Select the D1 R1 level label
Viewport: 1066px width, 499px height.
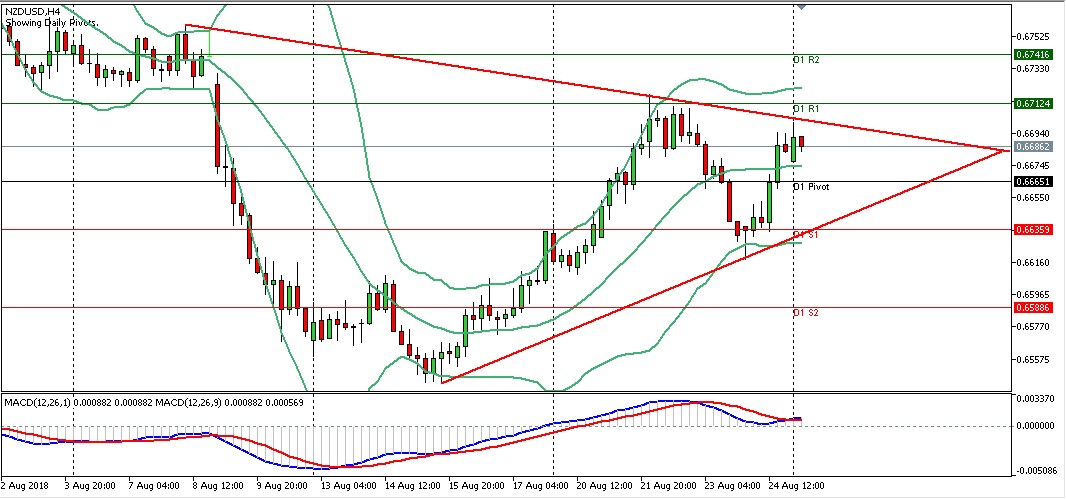(x=806, y=108)
